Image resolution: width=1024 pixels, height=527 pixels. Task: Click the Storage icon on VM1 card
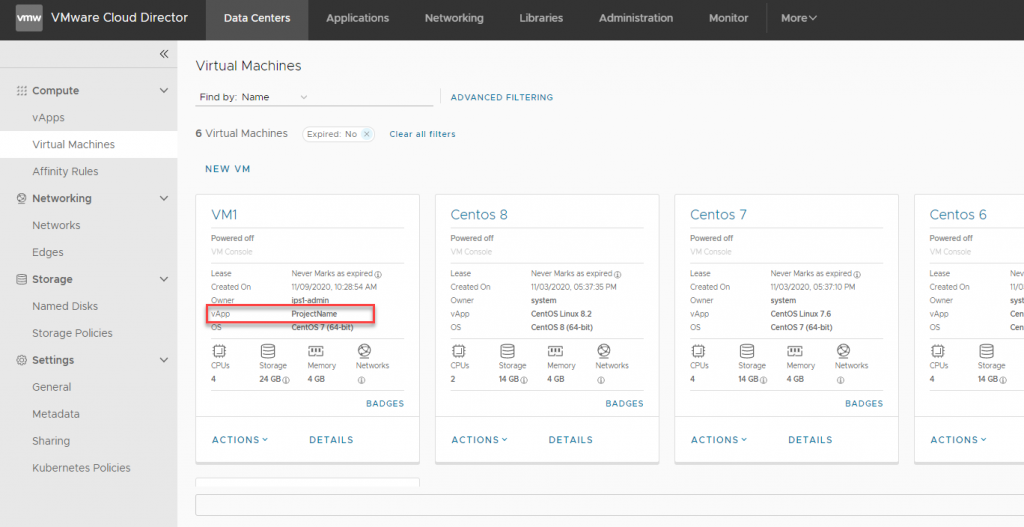(268, 351)
